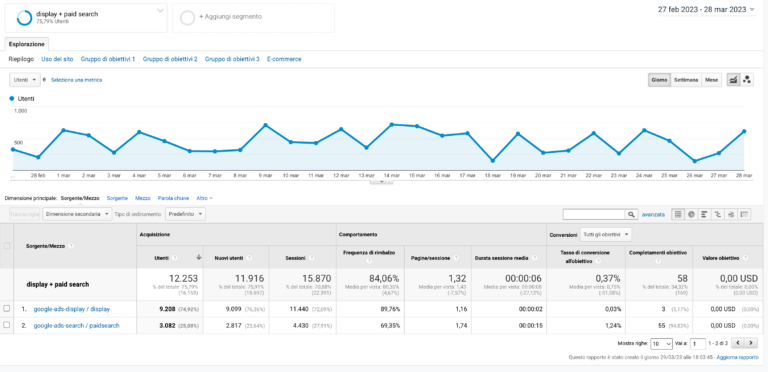The width and height of the screenshot is (768, 372).
Task: Switch to the pivot table view icon
Action: pyautogui.click(x=744, y=214)
